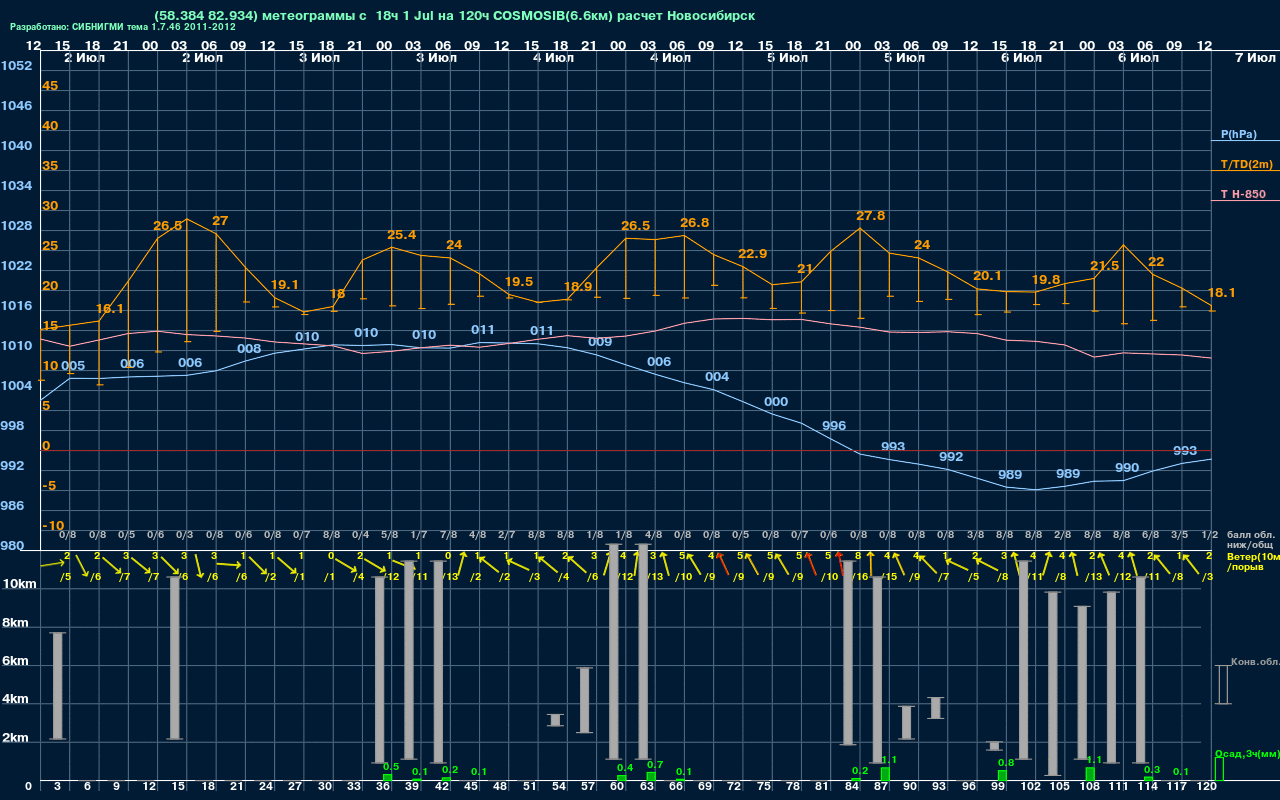Click the 22.9 temperature value
Viewport: 1280px width, 800px height.
point(752,253)
